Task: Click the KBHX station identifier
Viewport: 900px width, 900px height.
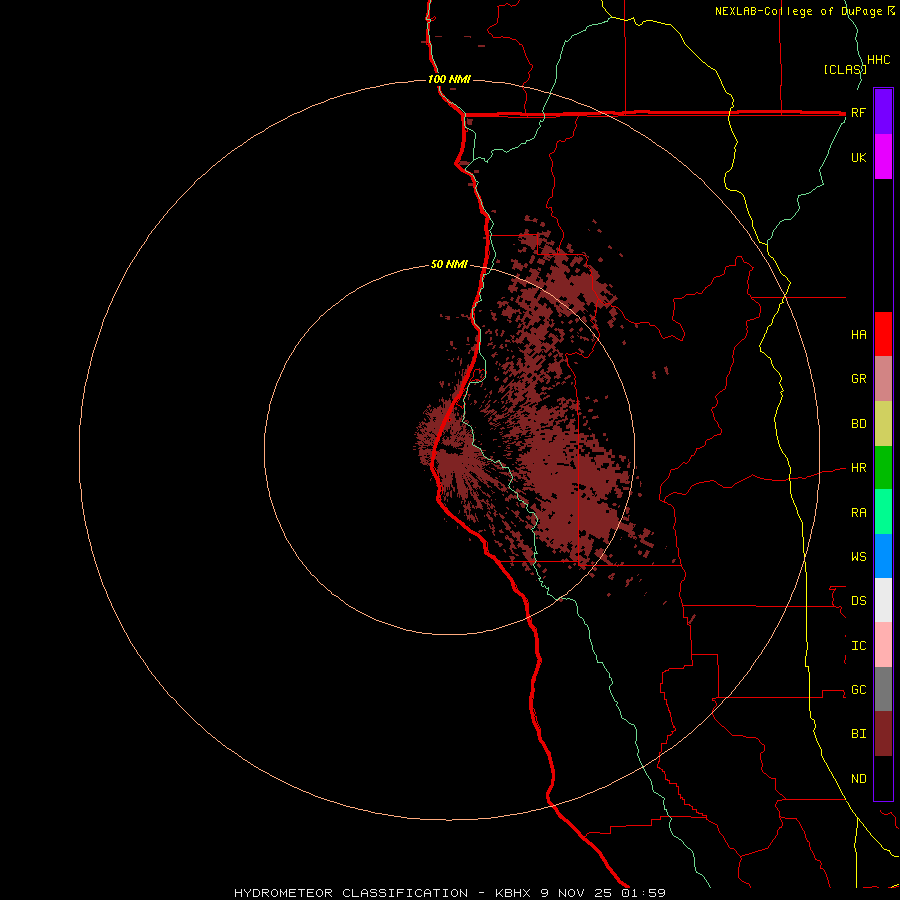Action: pyautogui.click(x=514, y=893)
